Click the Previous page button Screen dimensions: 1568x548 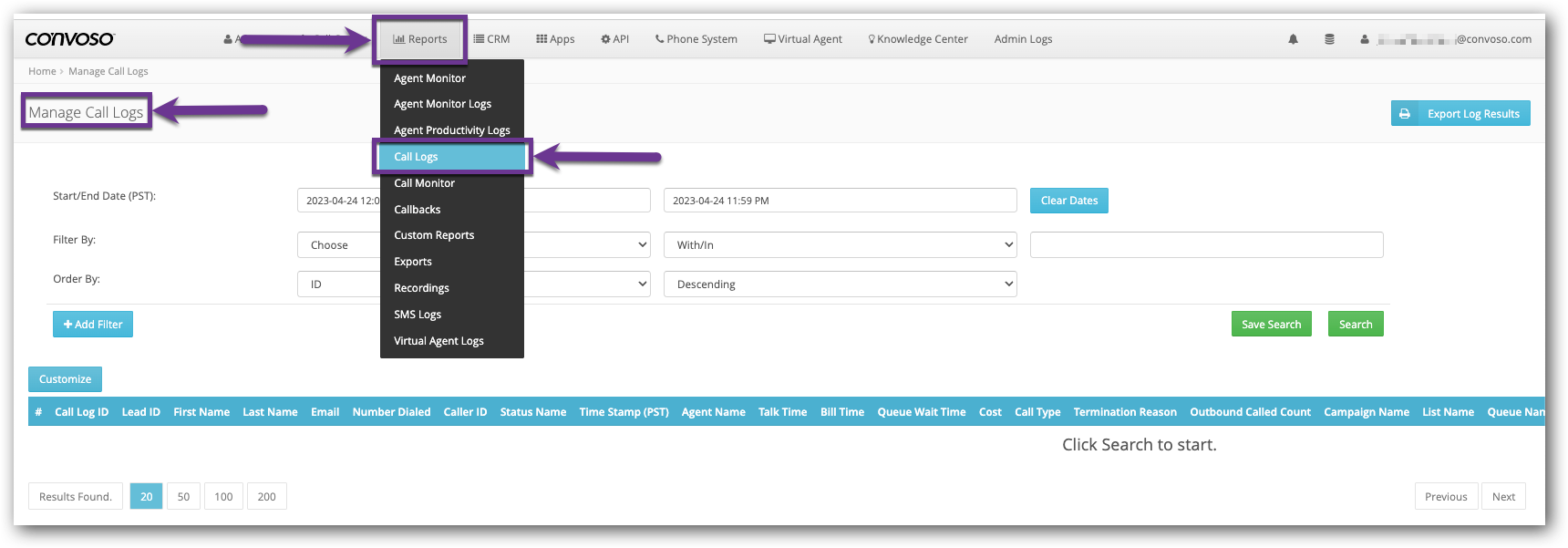1446,497
